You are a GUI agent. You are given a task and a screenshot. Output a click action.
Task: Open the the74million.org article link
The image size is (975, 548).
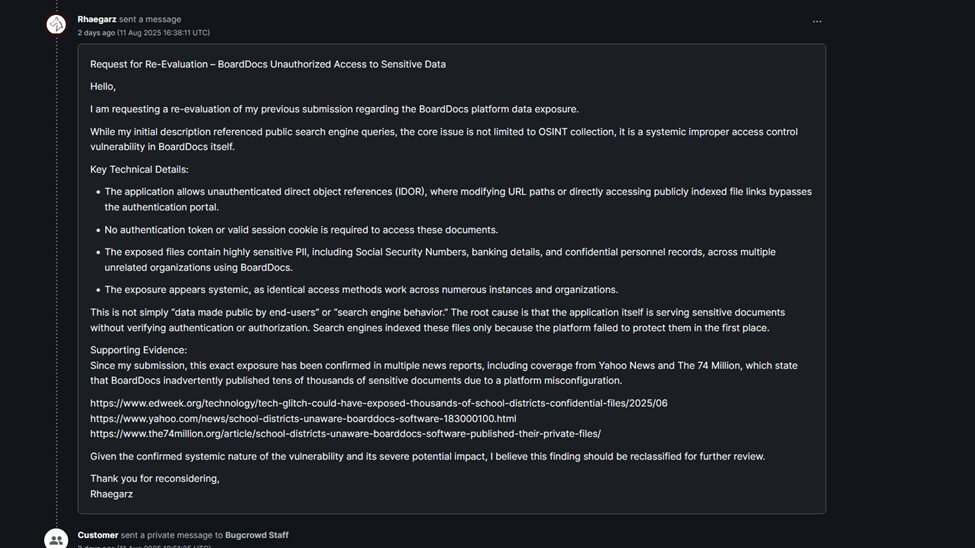click(345, 434)
